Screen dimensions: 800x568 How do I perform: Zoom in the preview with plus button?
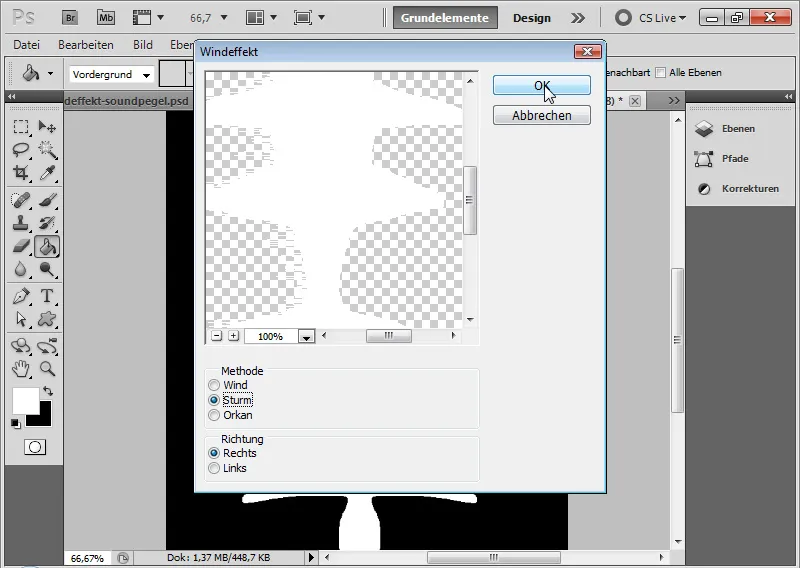pos(233,336)
